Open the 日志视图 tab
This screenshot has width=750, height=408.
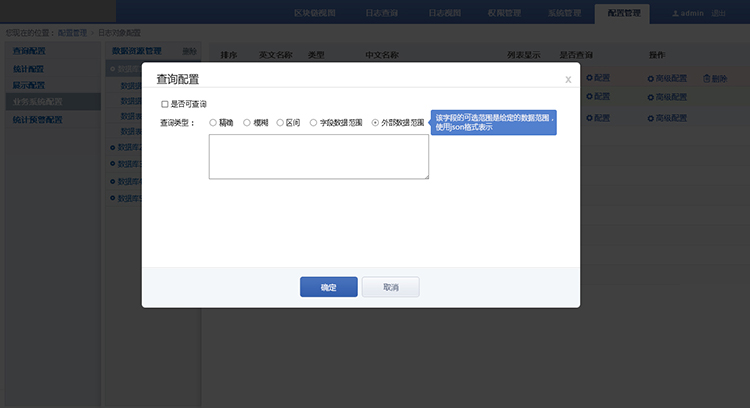coord(444,13)
